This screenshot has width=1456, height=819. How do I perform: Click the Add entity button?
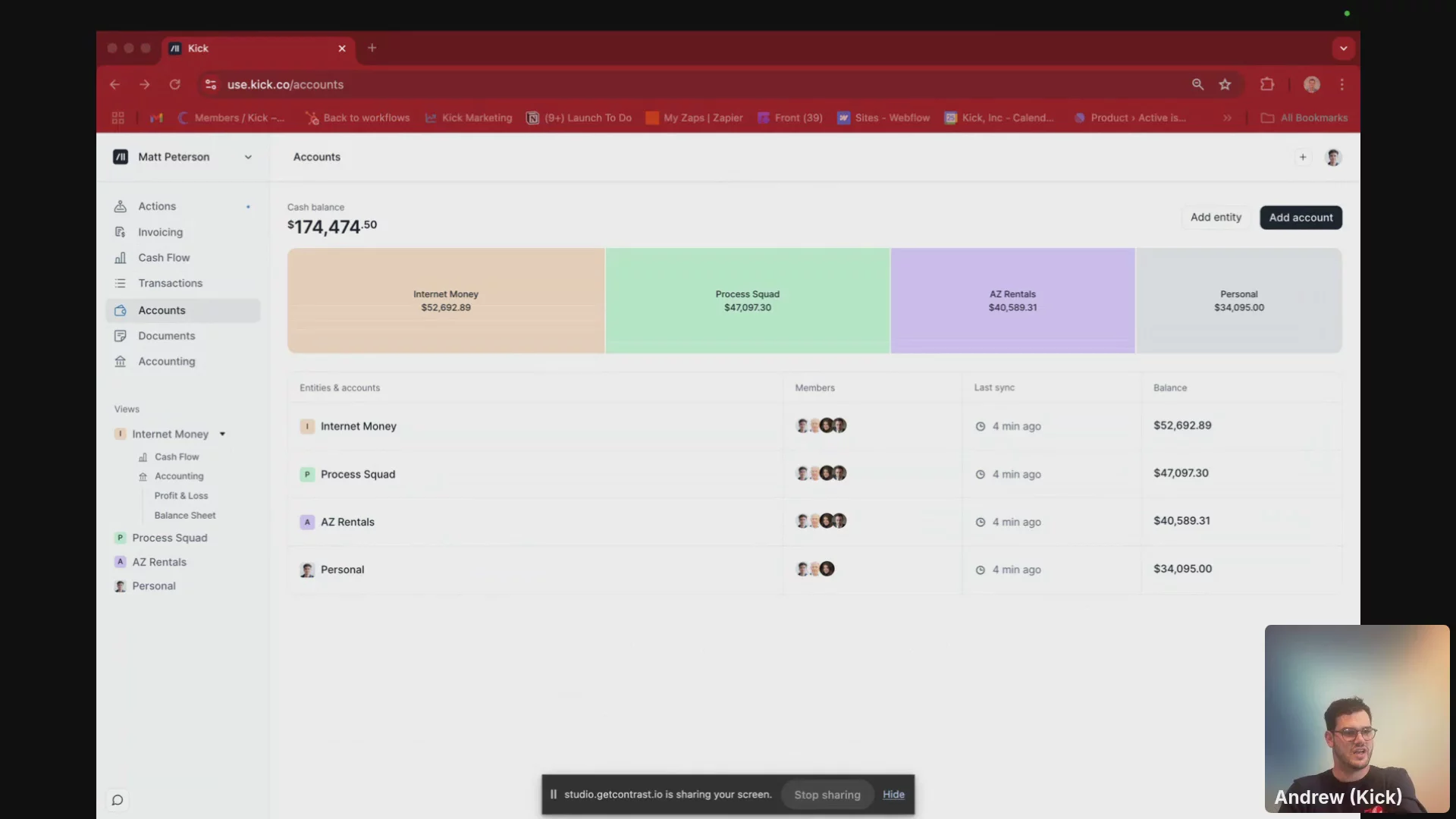pos(1216,218)
